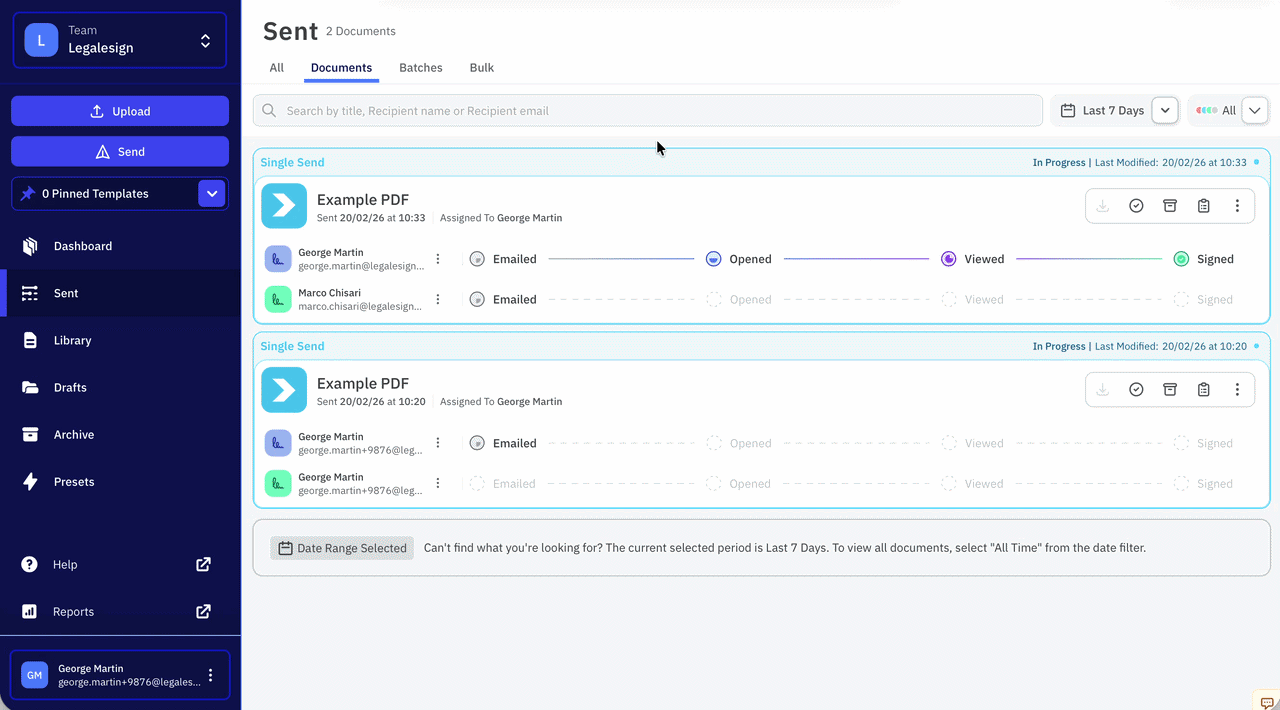Click download icon on first Example PDF

point(1103,206)
